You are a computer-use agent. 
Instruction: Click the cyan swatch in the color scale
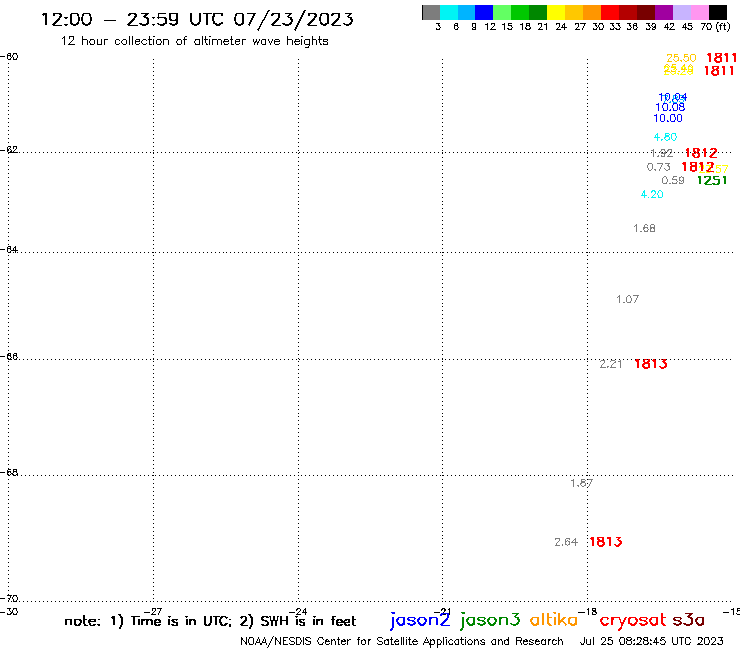coord(449,12)
